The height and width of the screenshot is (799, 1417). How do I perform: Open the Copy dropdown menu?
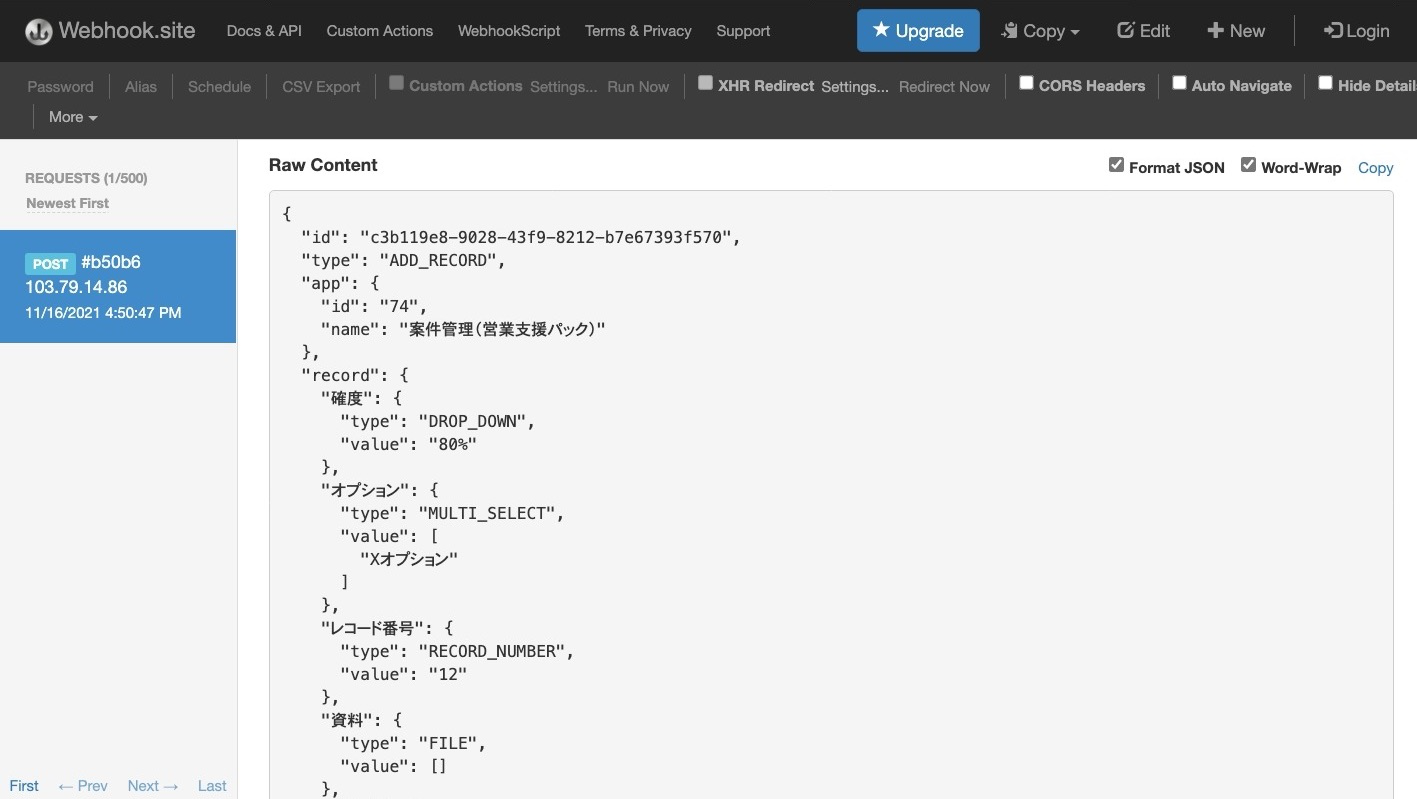[x=1041, y=31]
